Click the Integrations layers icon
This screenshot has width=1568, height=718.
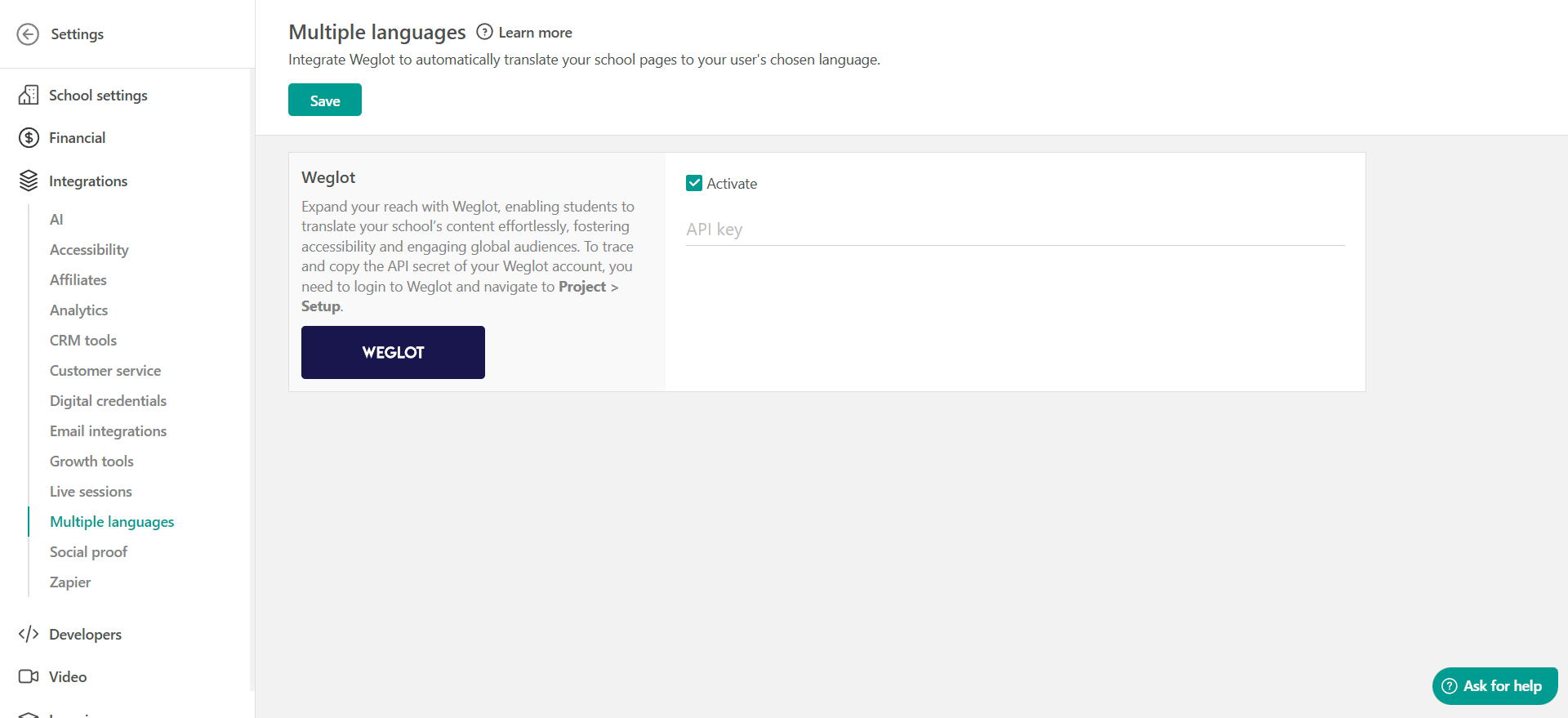[29, 181]
